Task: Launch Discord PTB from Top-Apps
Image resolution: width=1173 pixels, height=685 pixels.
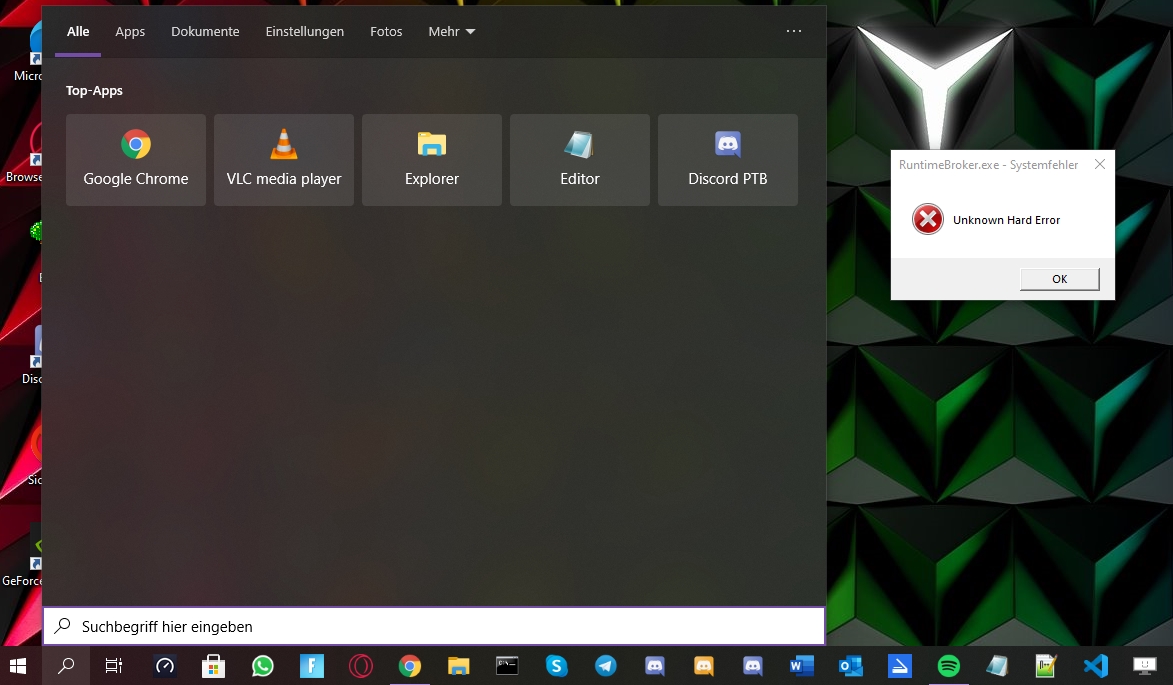Action: [x=728, y=160]
